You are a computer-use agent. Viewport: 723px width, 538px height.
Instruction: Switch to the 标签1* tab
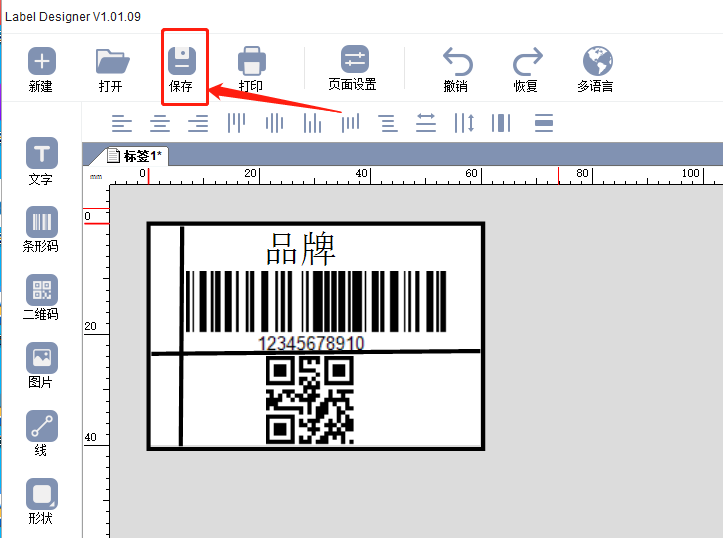(x=135, y=156)
